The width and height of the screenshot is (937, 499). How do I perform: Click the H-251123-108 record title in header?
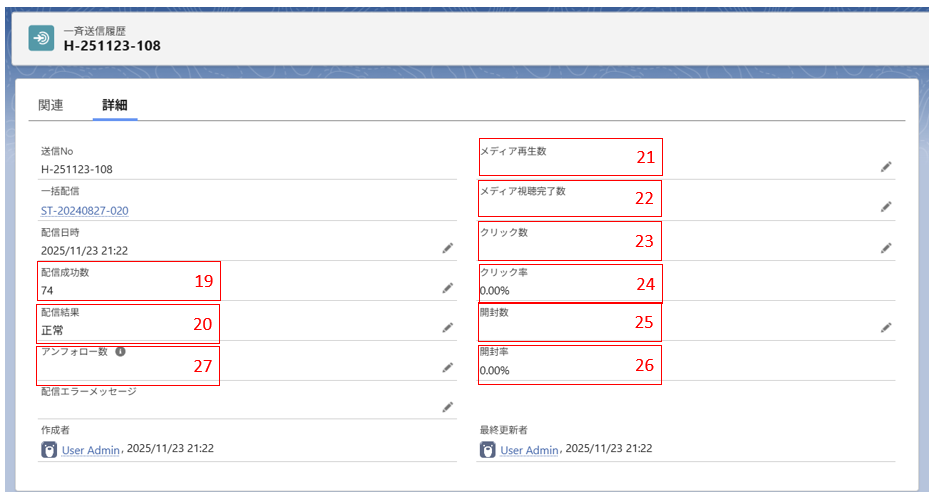coord(112,45)
